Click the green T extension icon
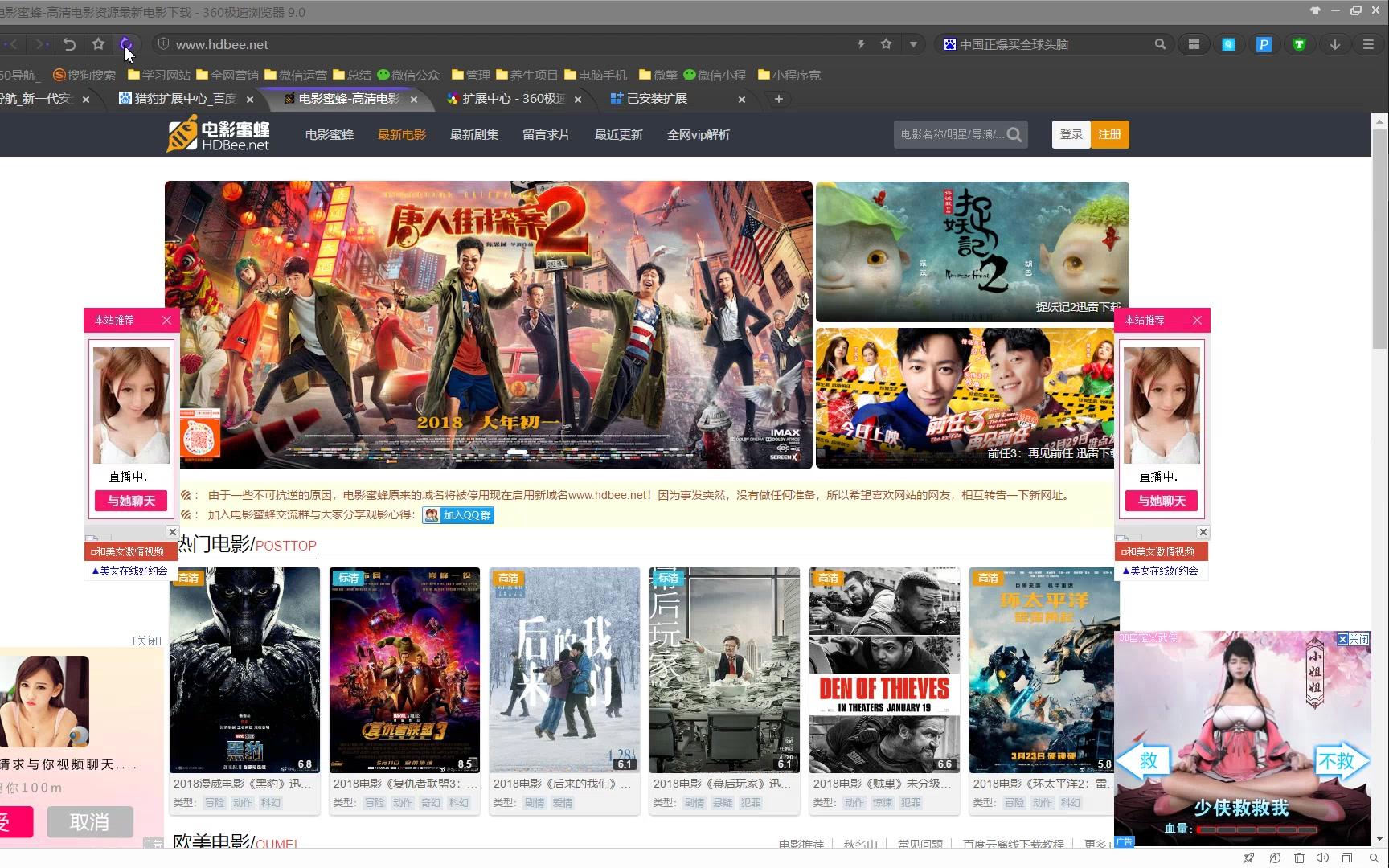 (1299, 45)
